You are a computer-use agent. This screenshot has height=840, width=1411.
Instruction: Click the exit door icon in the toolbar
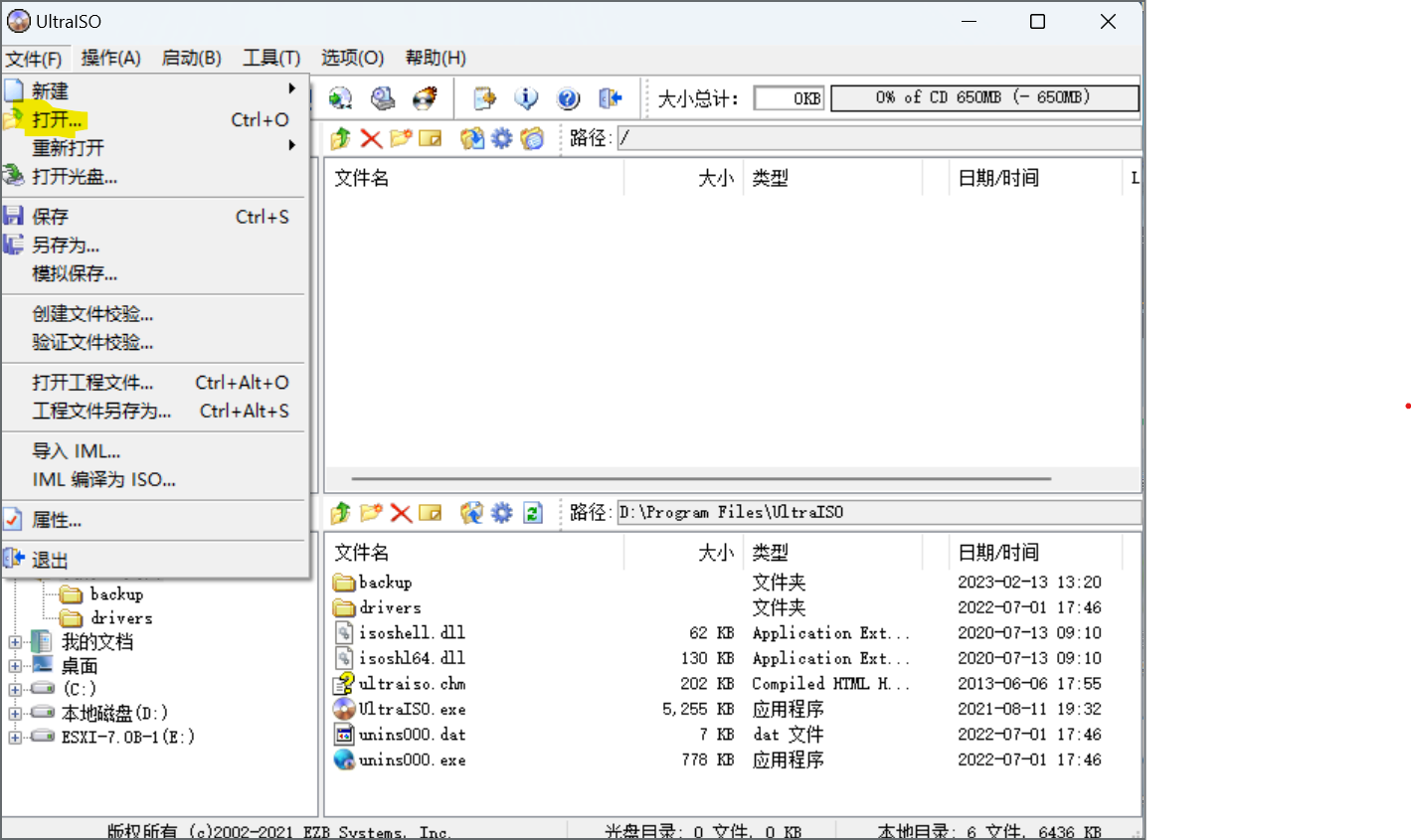[x=610, y=97]
